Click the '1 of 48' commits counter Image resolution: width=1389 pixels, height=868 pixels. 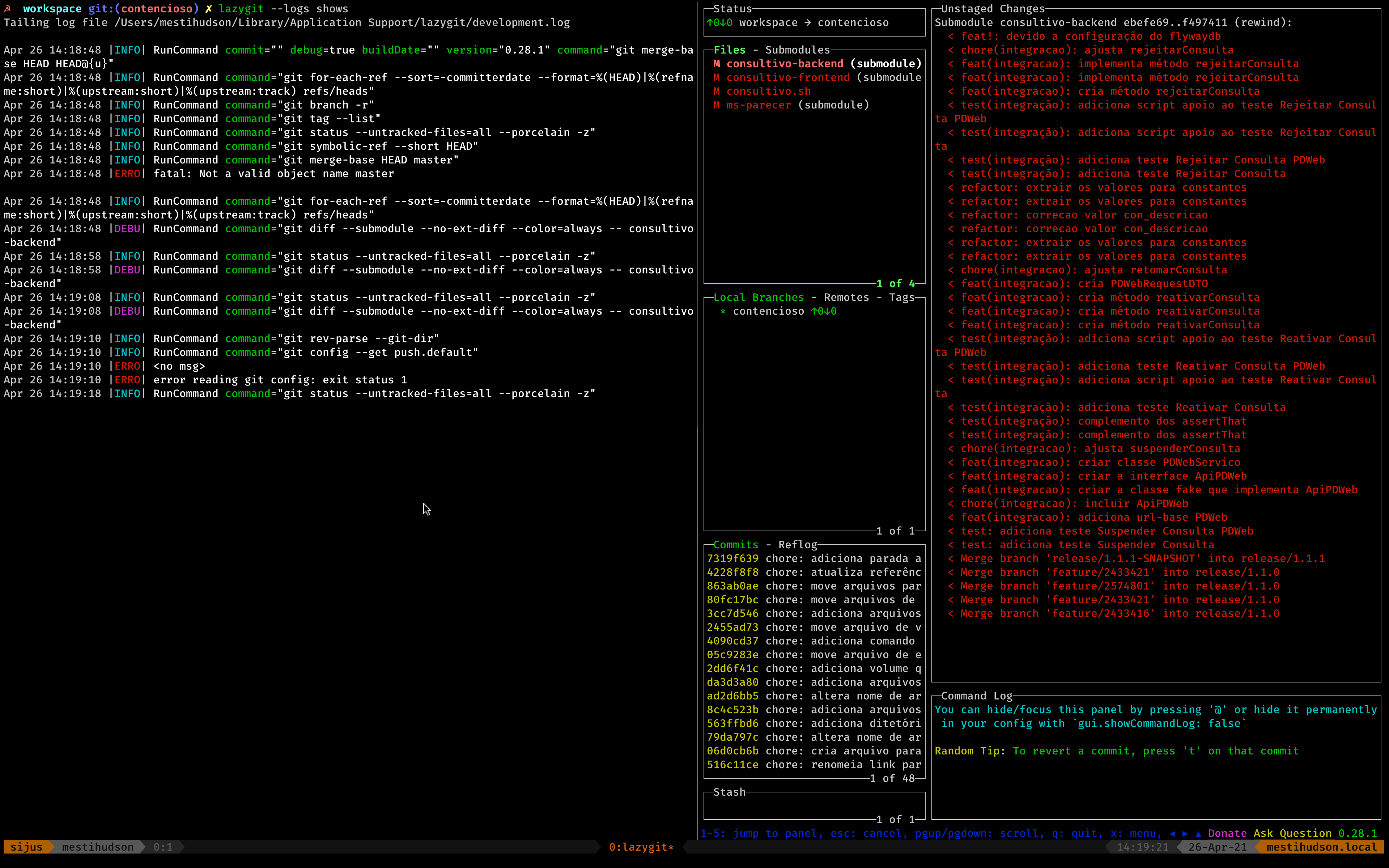coord(892,778)
